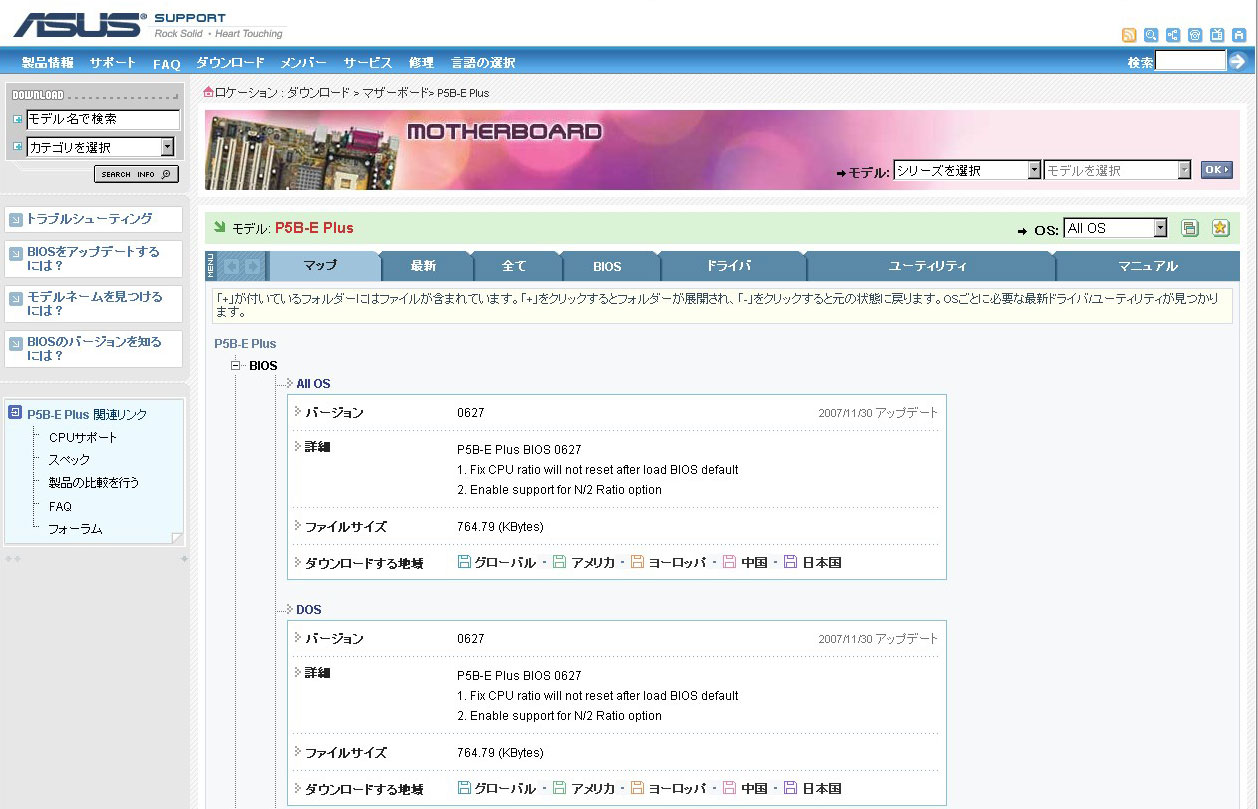Expand the P5B-E Plus 関連リンク panel
Viewport: 1258px width, 809px height.
[x=14, y=412]
